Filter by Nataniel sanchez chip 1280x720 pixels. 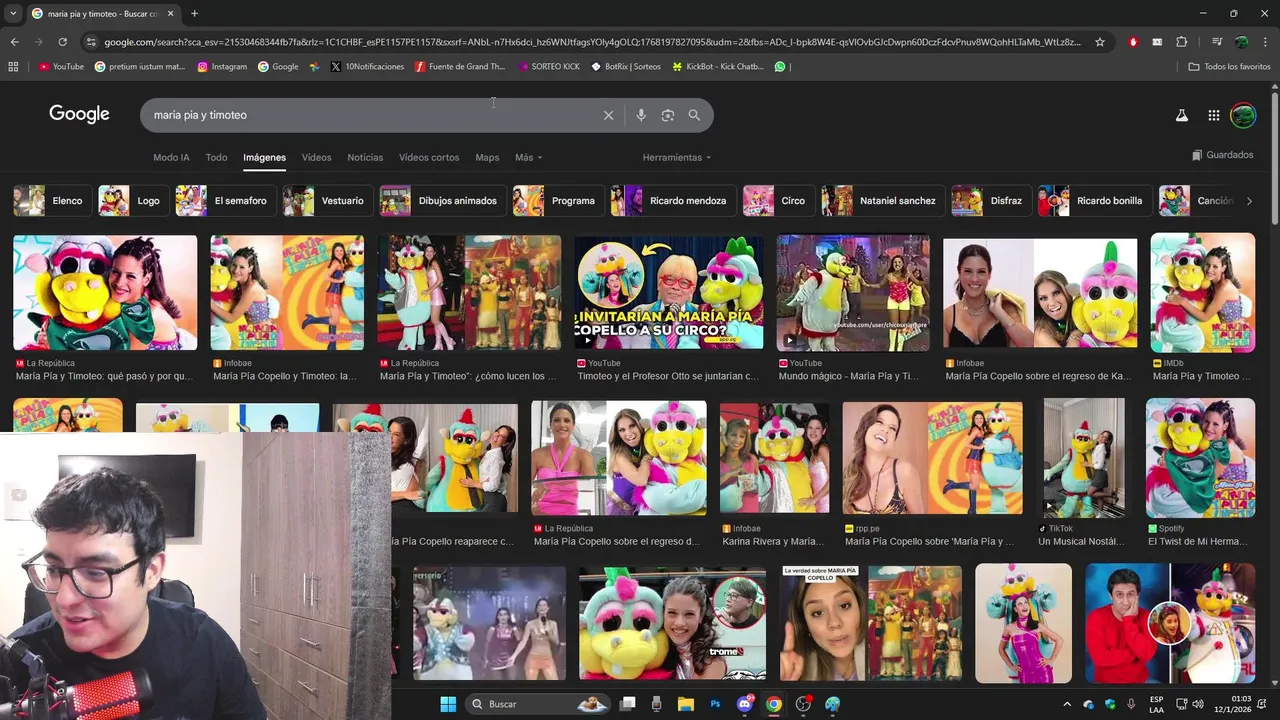point(881,201)
